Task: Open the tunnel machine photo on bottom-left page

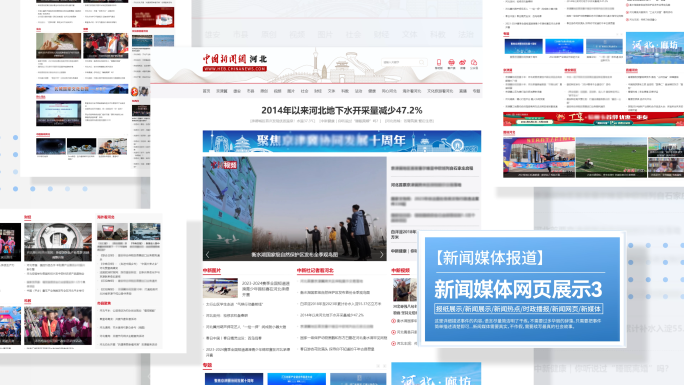Action: (x=58, y=242)
